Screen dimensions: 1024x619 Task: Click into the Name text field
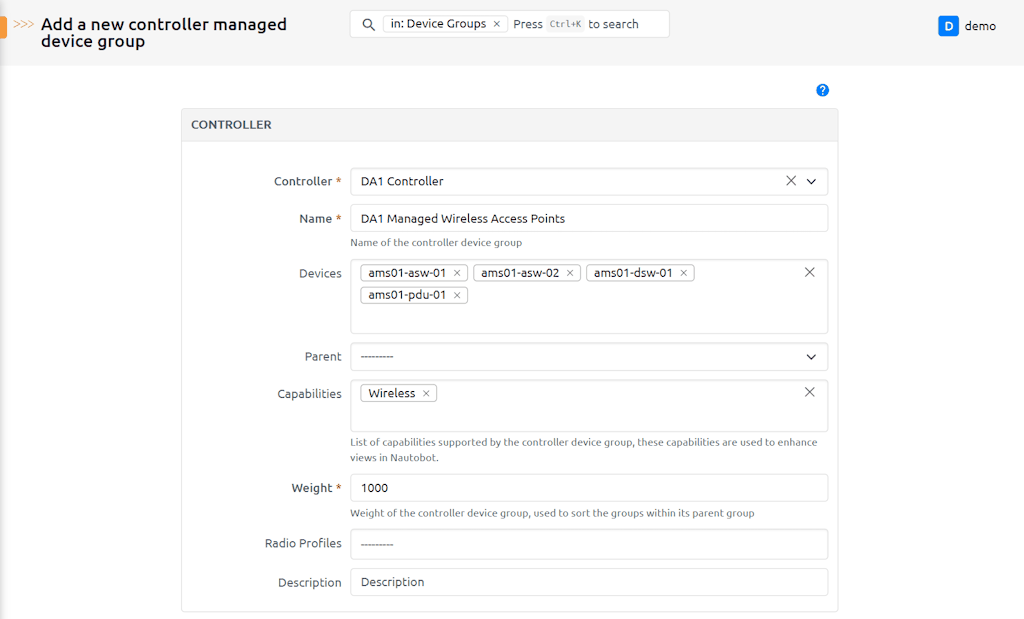(588, 218)
